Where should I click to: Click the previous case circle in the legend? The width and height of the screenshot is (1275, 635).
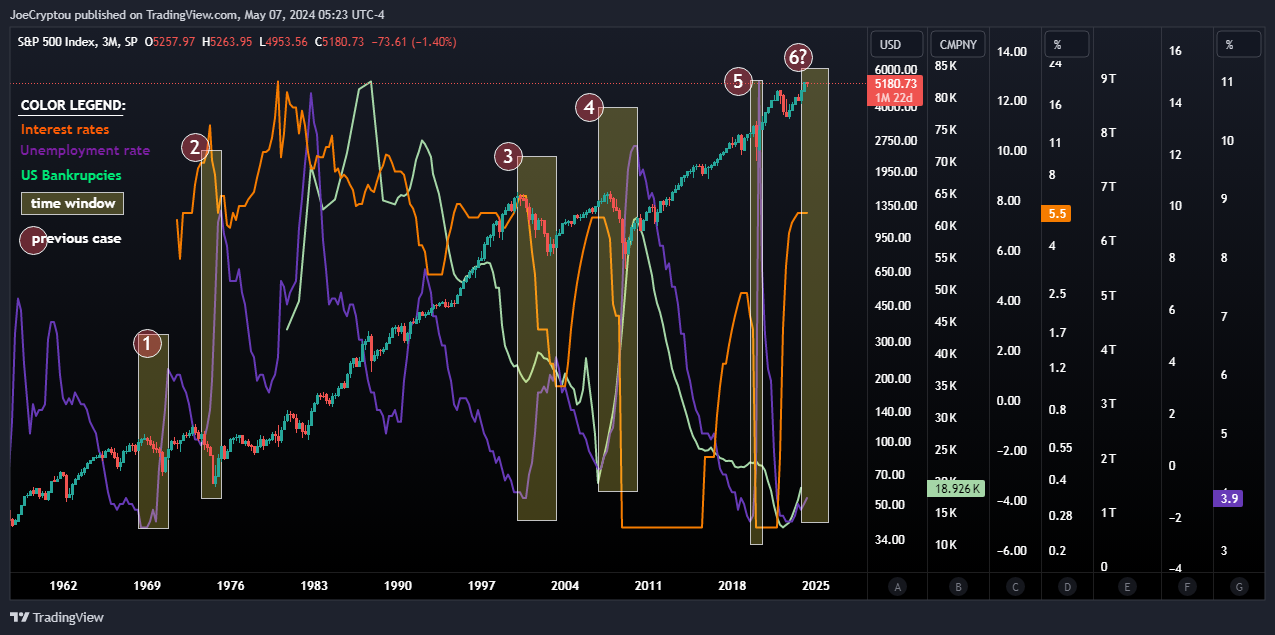(33, 240)
